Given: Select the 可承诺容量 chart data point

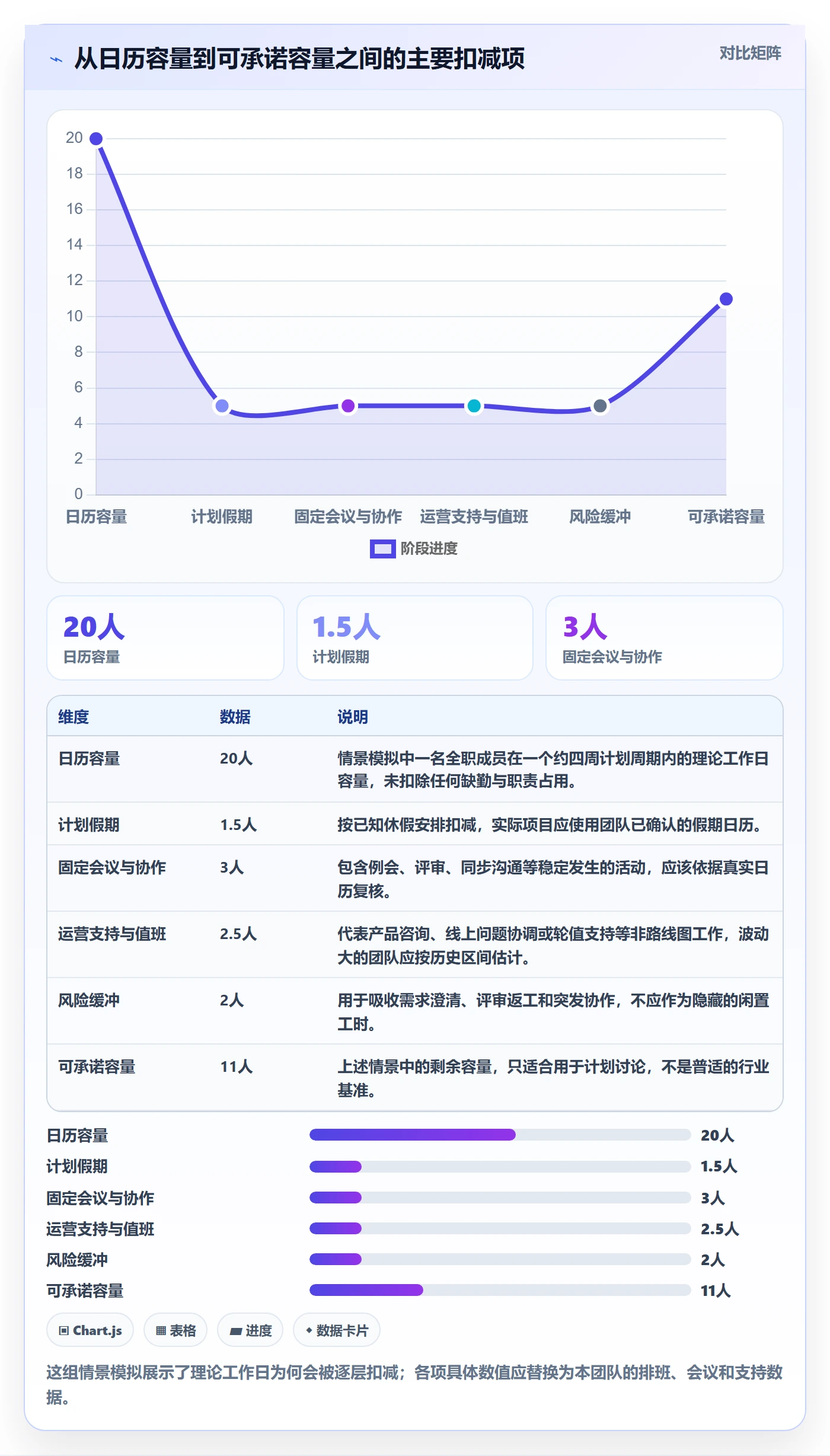Looking at the screenshot, I should point(726,299).
